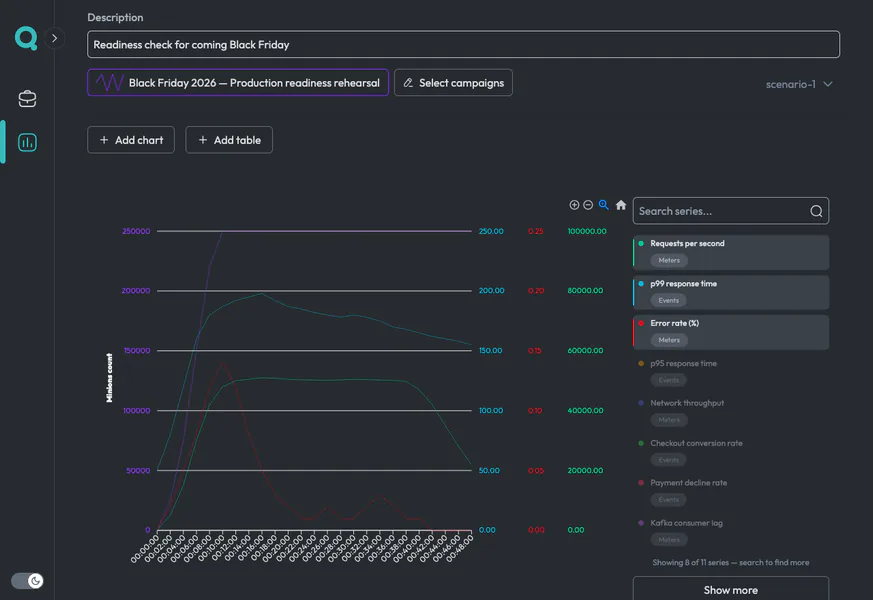Click the search magnifier in series field
The height and width of the screenshot is (600, 873).
click(x=816, y=211)
